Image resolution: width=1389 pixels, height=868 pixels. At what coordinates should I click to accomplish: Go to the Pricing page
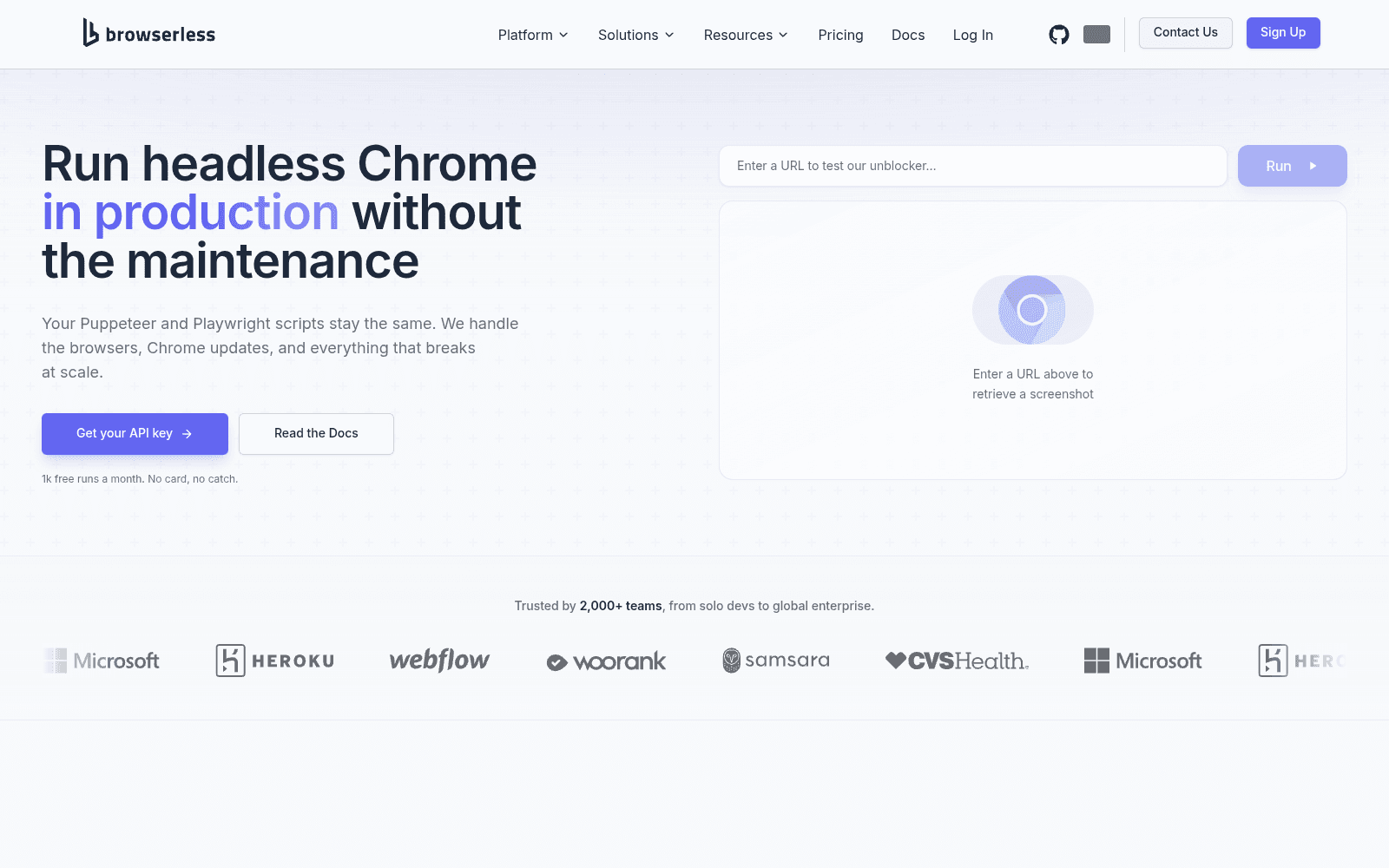coord(840,35)
